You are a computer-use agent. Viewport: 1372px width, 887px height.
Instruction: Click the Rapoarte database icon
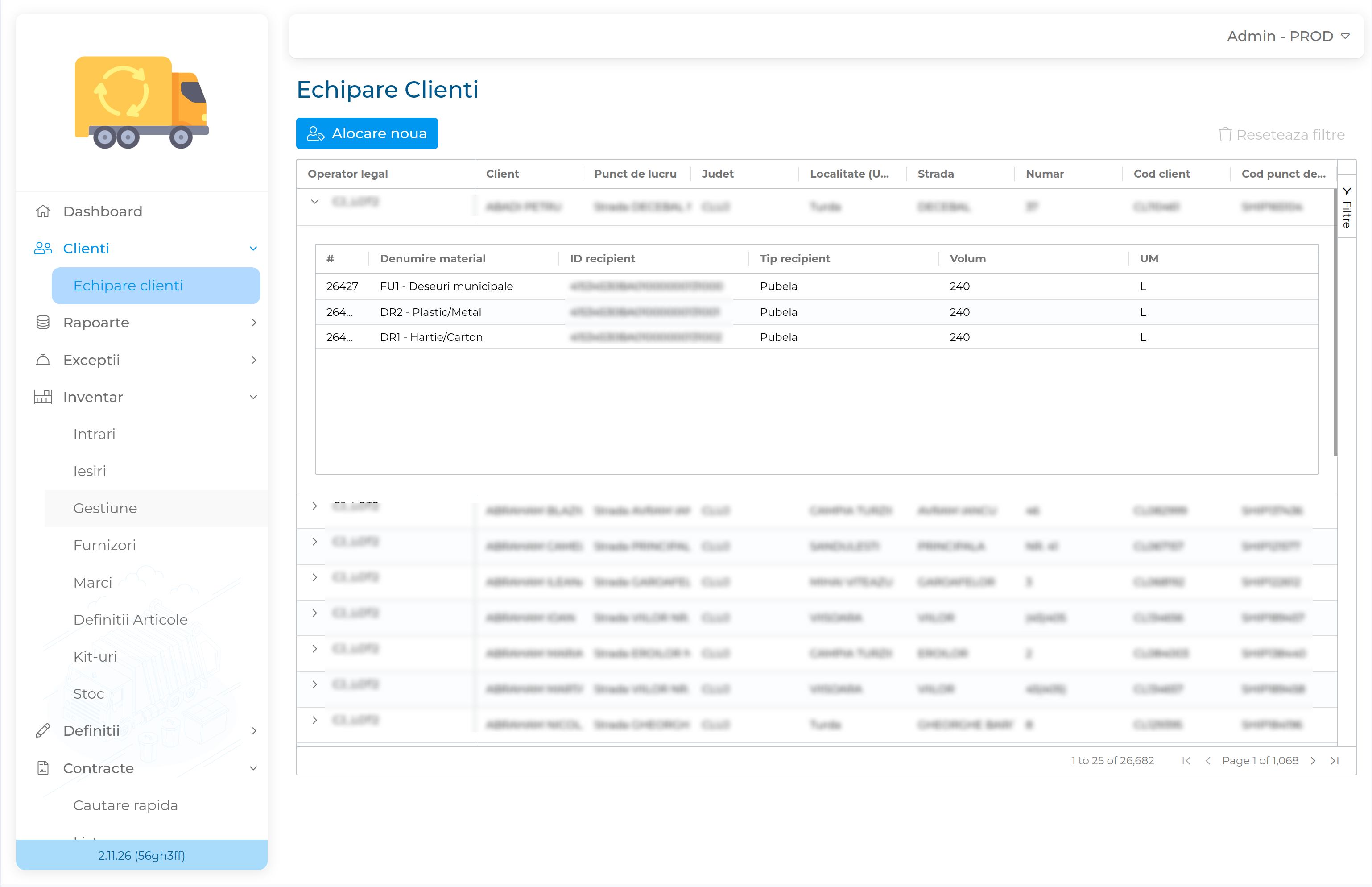43,323
